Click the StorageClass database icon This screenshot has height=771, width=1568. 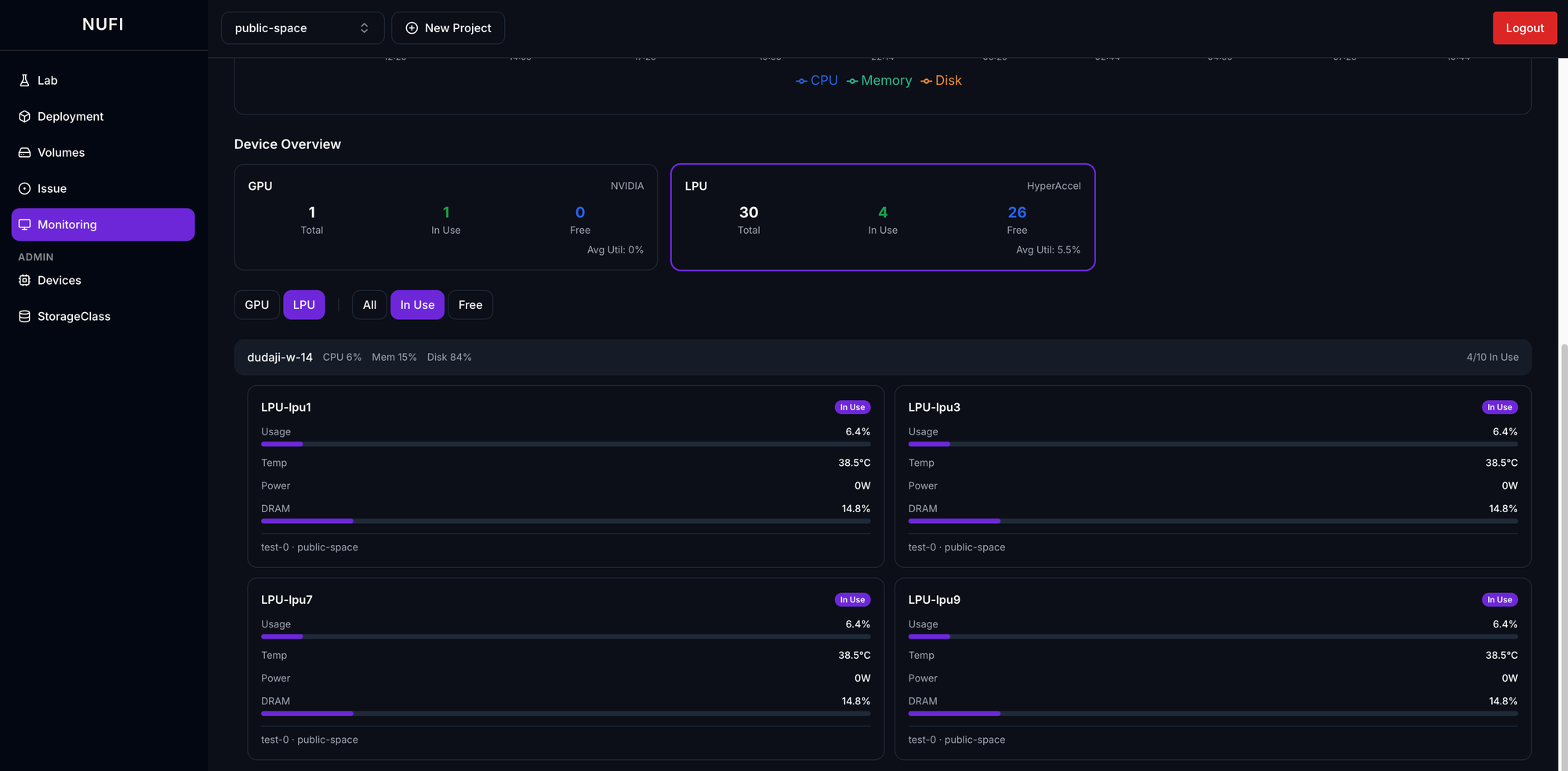(24, 316)
